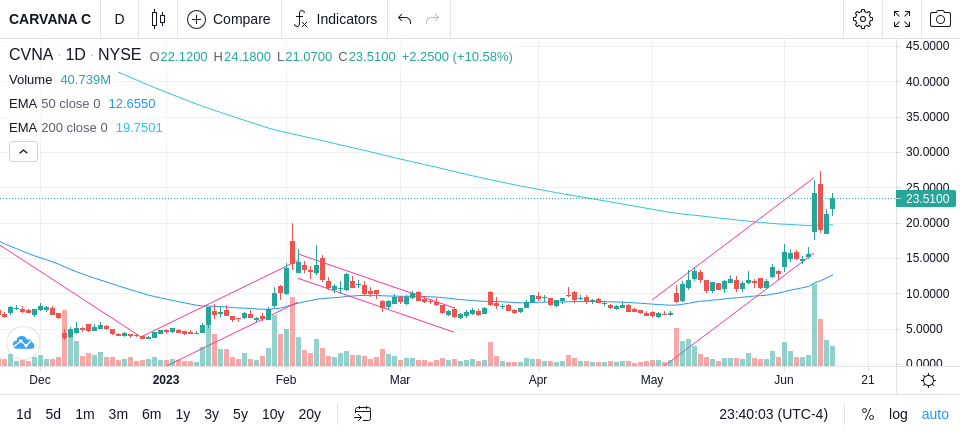Select the Volume indicator legend
This screenshot has height=433, width=960.
pos(31,80)
